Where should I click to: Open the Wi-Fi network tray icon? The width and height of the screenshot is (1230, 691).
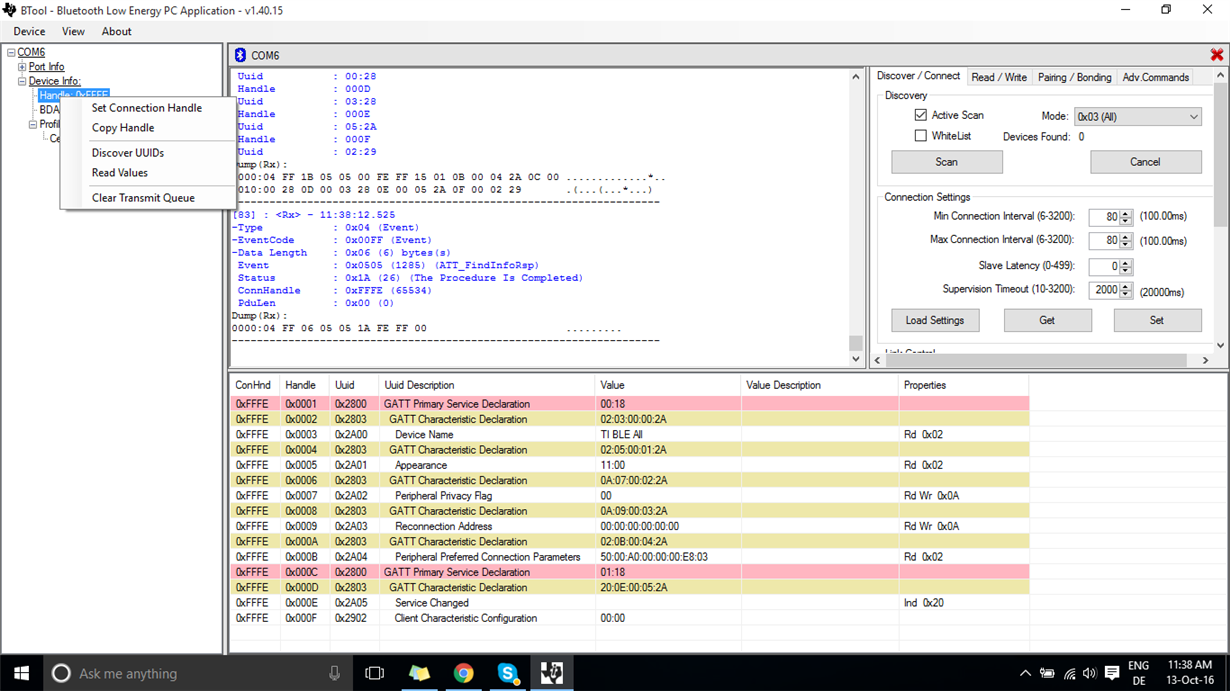point(1069,673)
